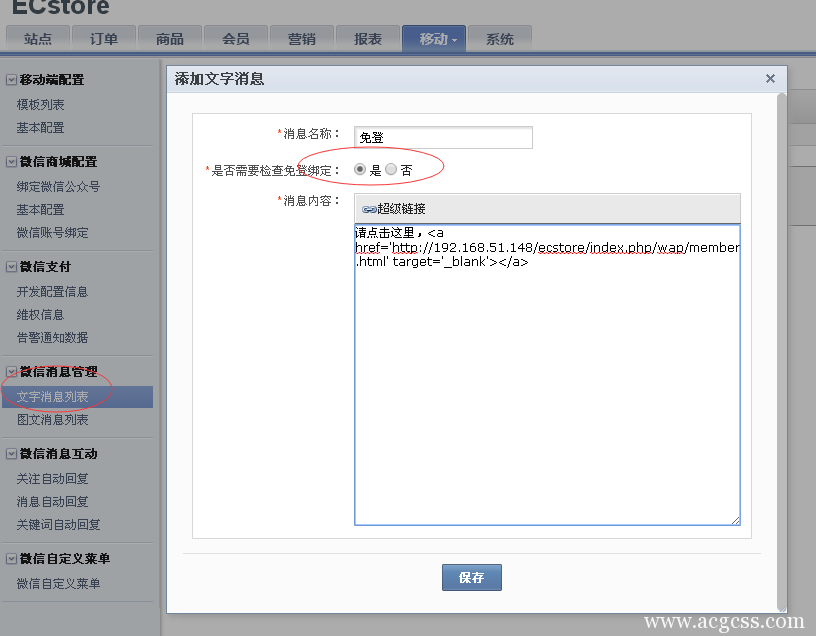The height and width of the screenshot is (636, 816).
Task: Click the 保存 button
Action: coord(471,577)
